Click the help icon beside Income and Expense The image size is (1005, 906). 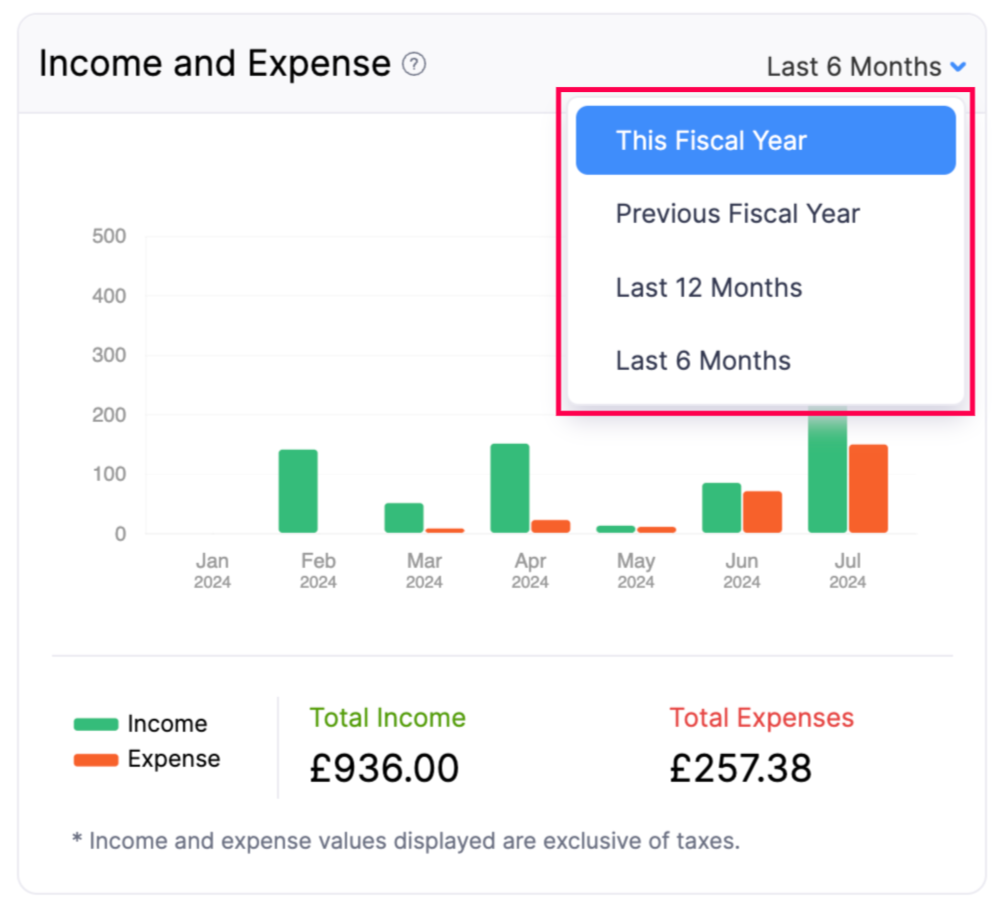tap(416, 64)
